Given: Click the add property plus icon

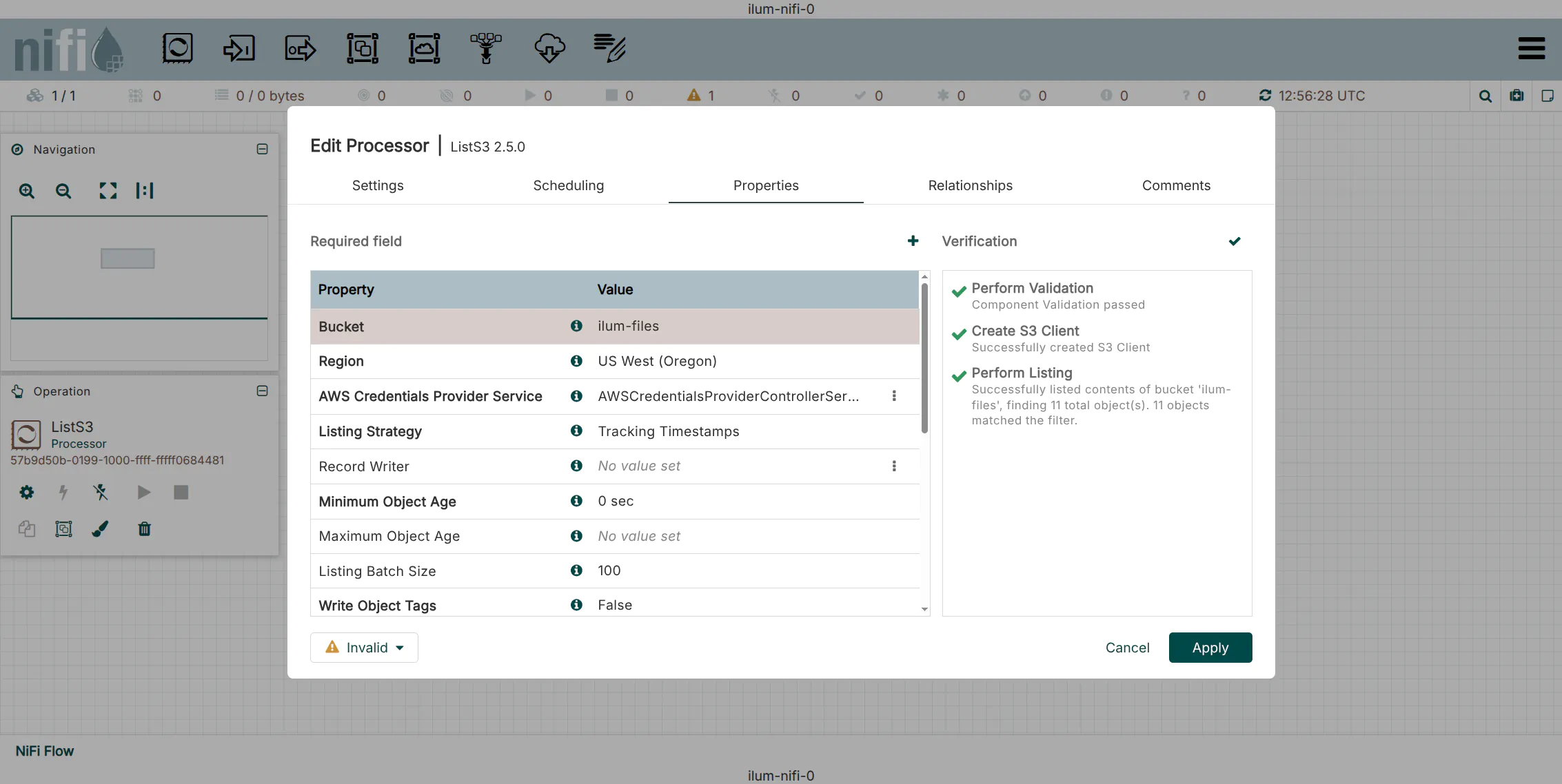Looking at the screenshot, I should pyautogui.click(x=913, y=241).
